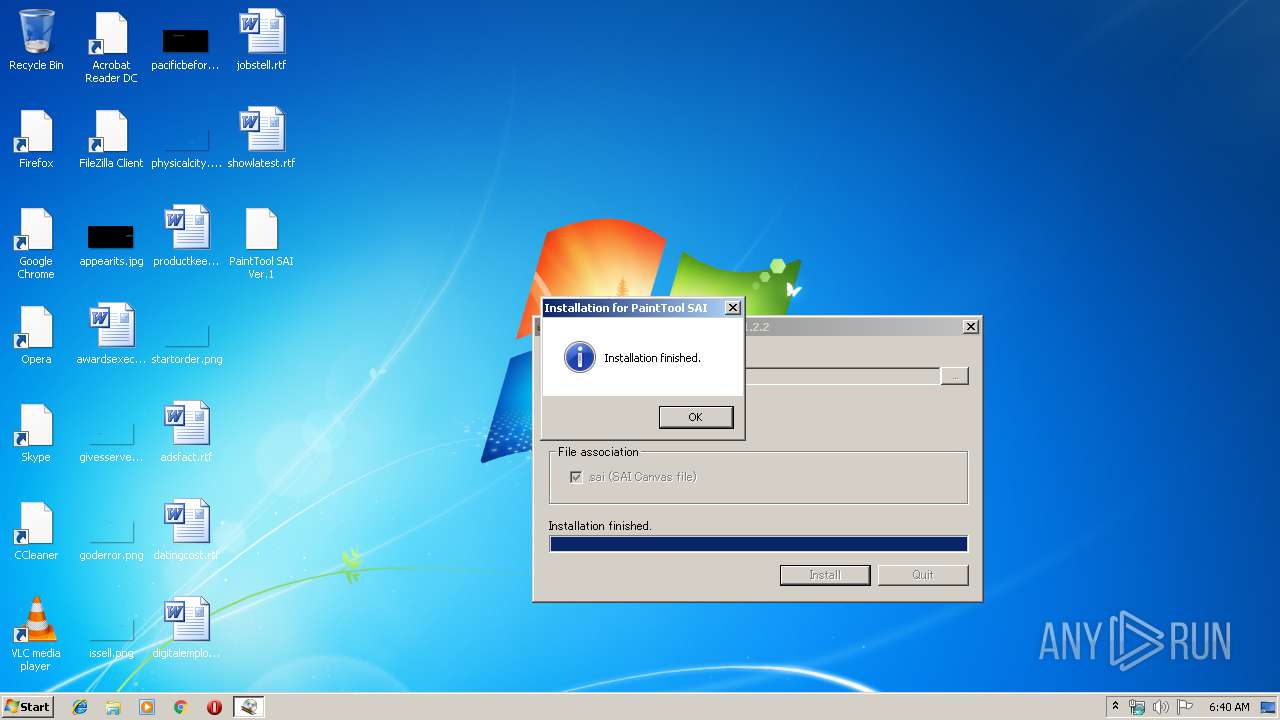Select the Google Chrome desktop shortcut
The height and width of the screenshot is (720, 1280).
click(x=36, y=244)
